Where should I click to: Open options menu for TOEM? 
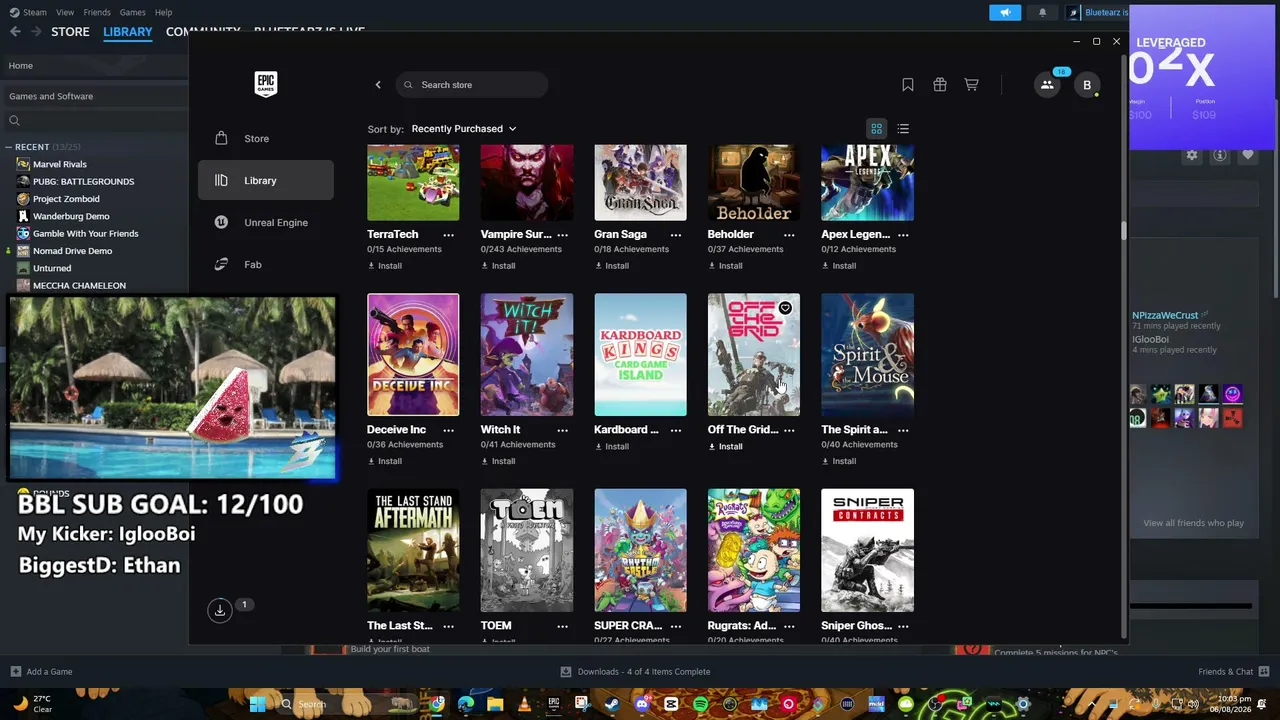click(x=562, y=626)
